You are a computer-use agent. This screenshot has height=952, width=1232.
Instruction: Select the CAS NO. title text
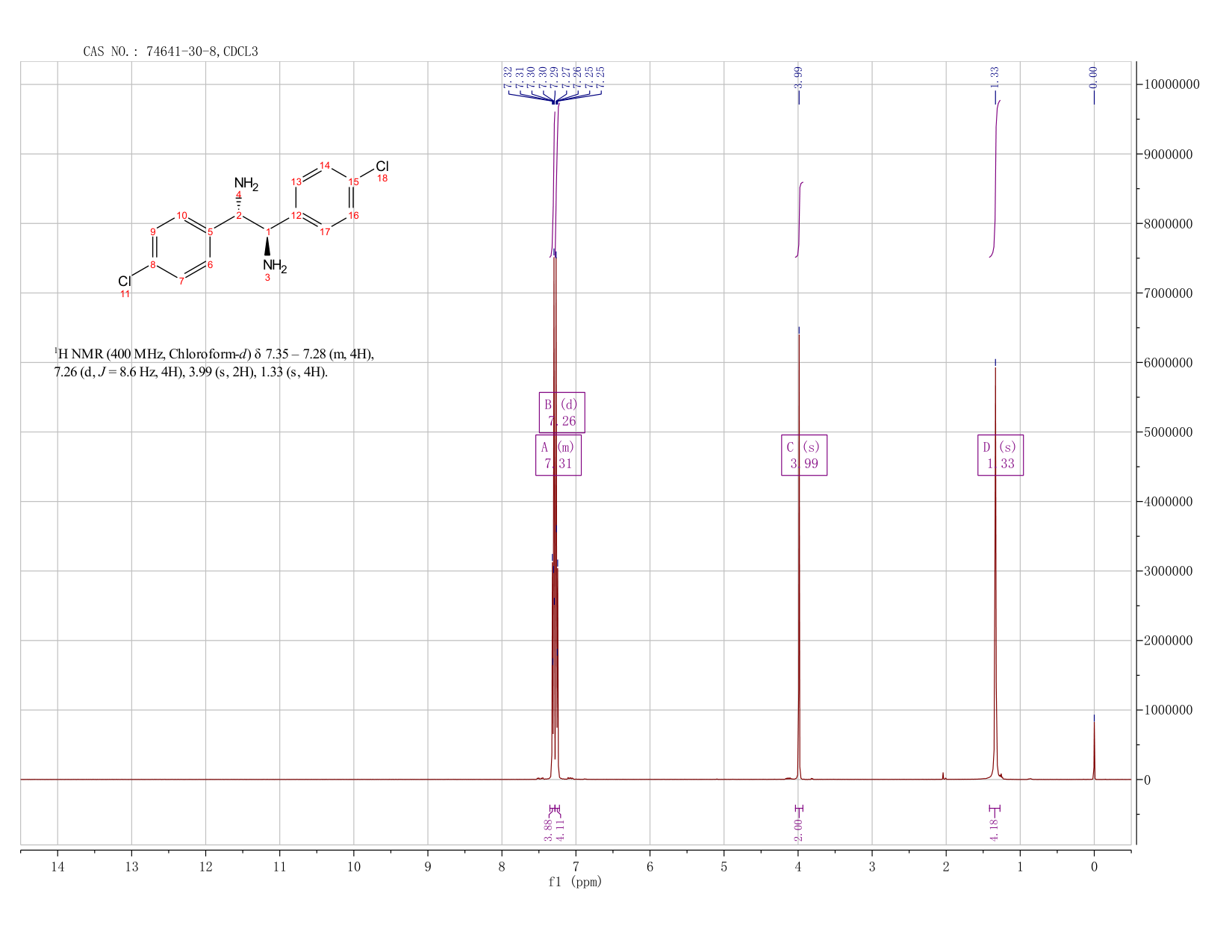tap(170, 52)
